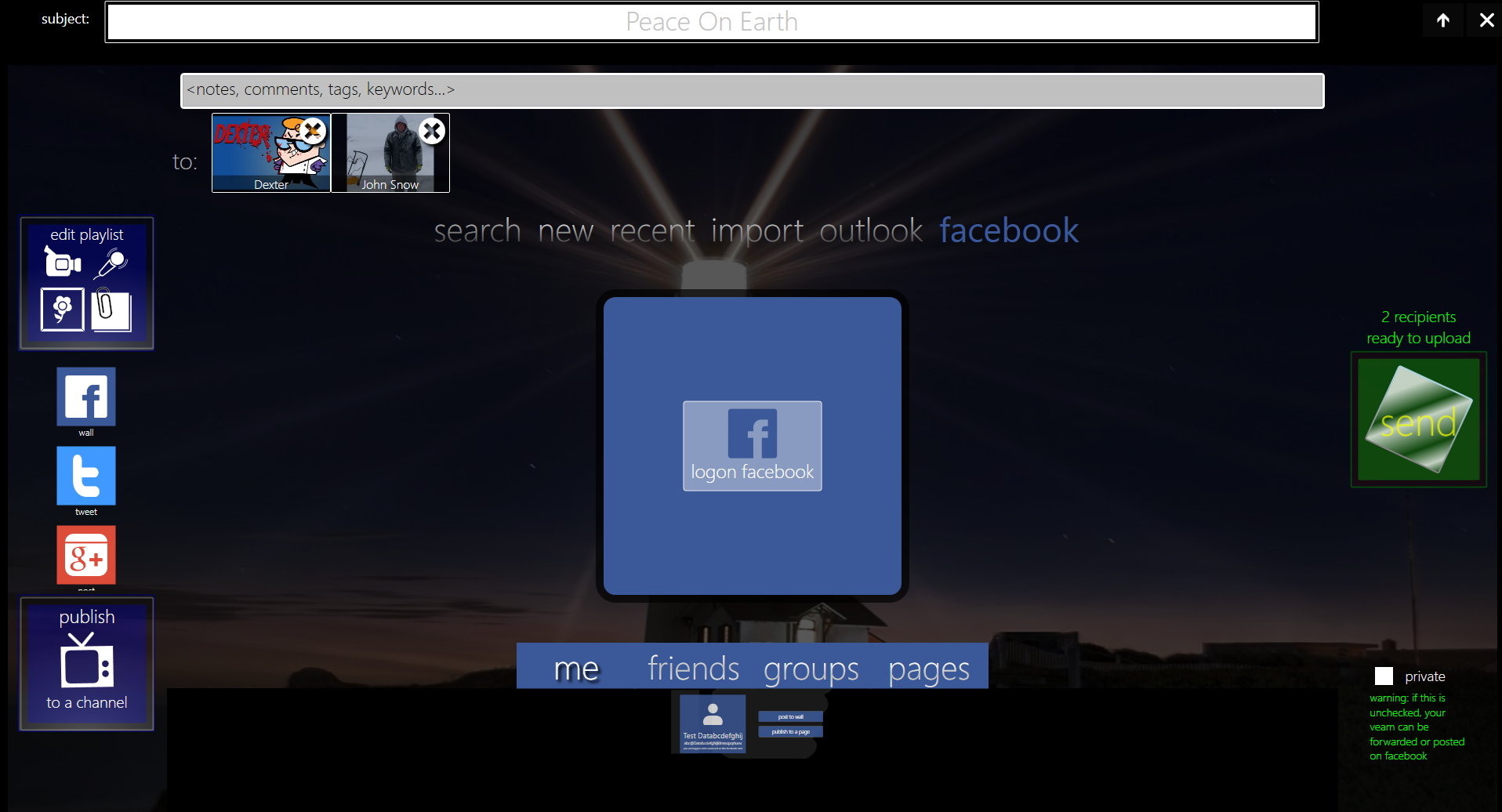Viewport: 1502px width, 812px height.
Task: Click the video camera icon in edit playlist
Action: click(x=63, y=262)
